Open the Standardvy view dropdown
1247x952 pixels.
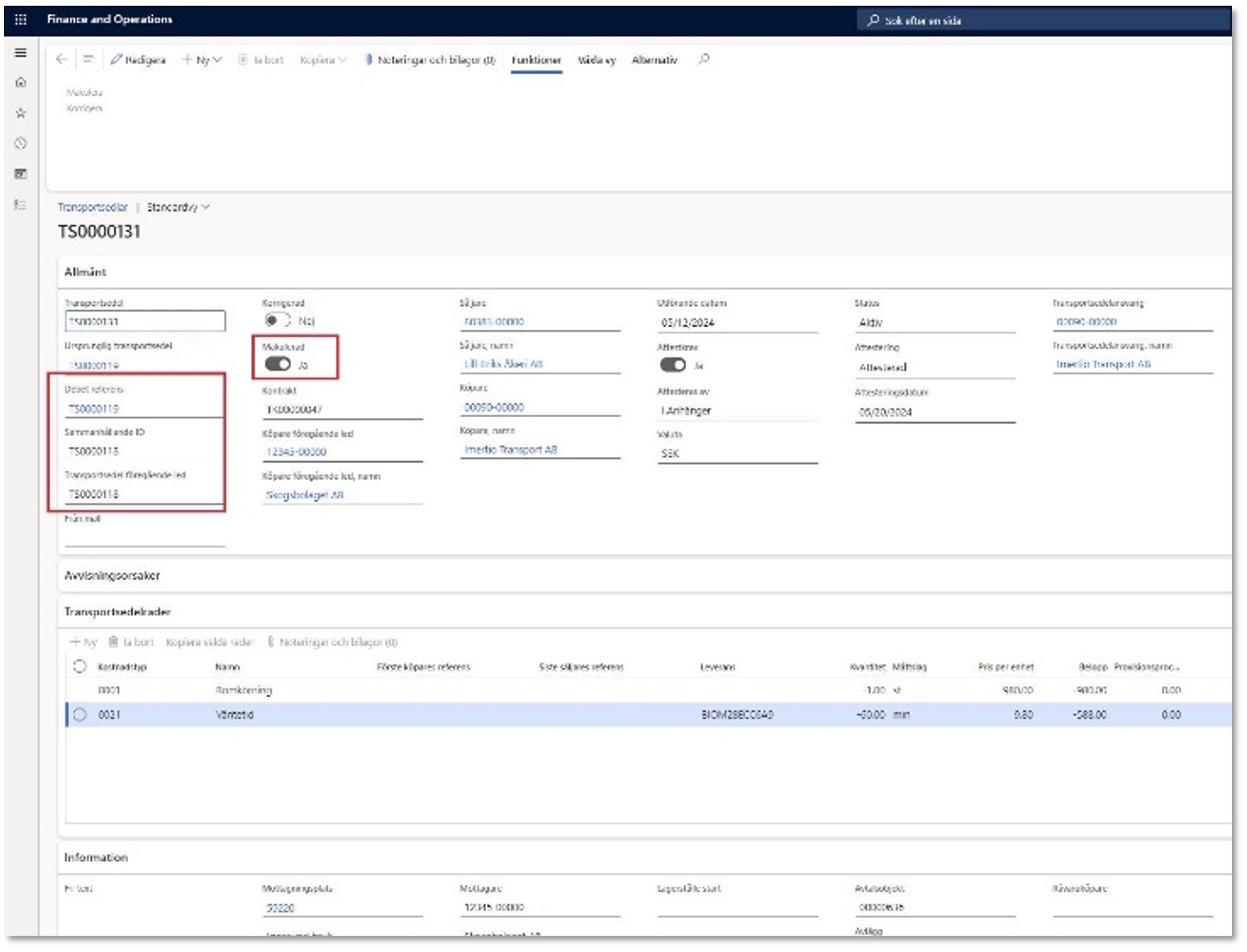point(178,207)
